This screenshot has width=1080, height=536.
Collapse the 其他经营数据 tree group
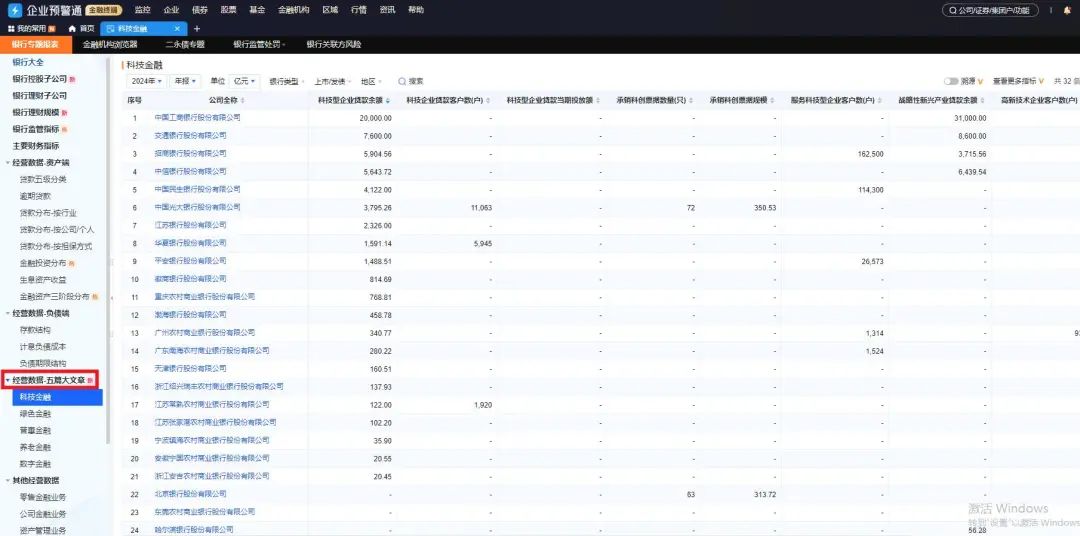8,480
